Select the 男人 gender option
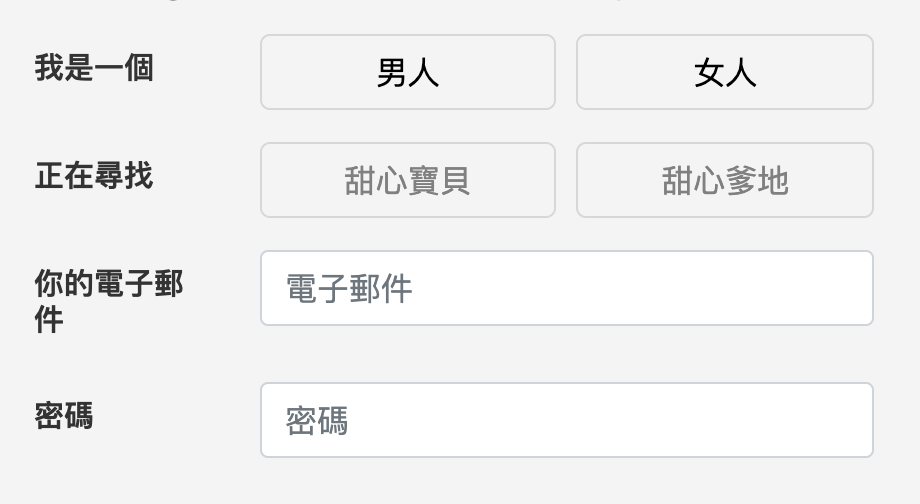 coord(407,72)
